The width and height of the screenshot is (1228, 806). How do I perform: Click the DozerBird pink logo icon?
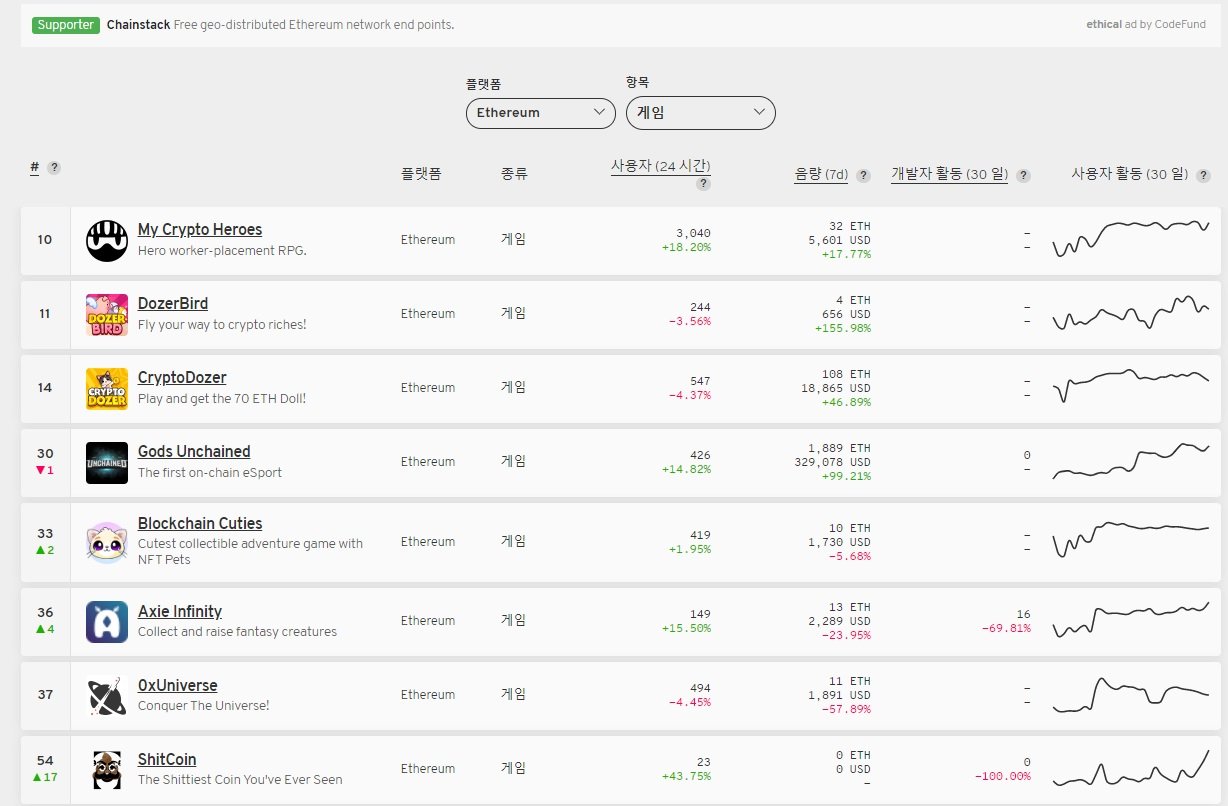click(x=107, y=315)
